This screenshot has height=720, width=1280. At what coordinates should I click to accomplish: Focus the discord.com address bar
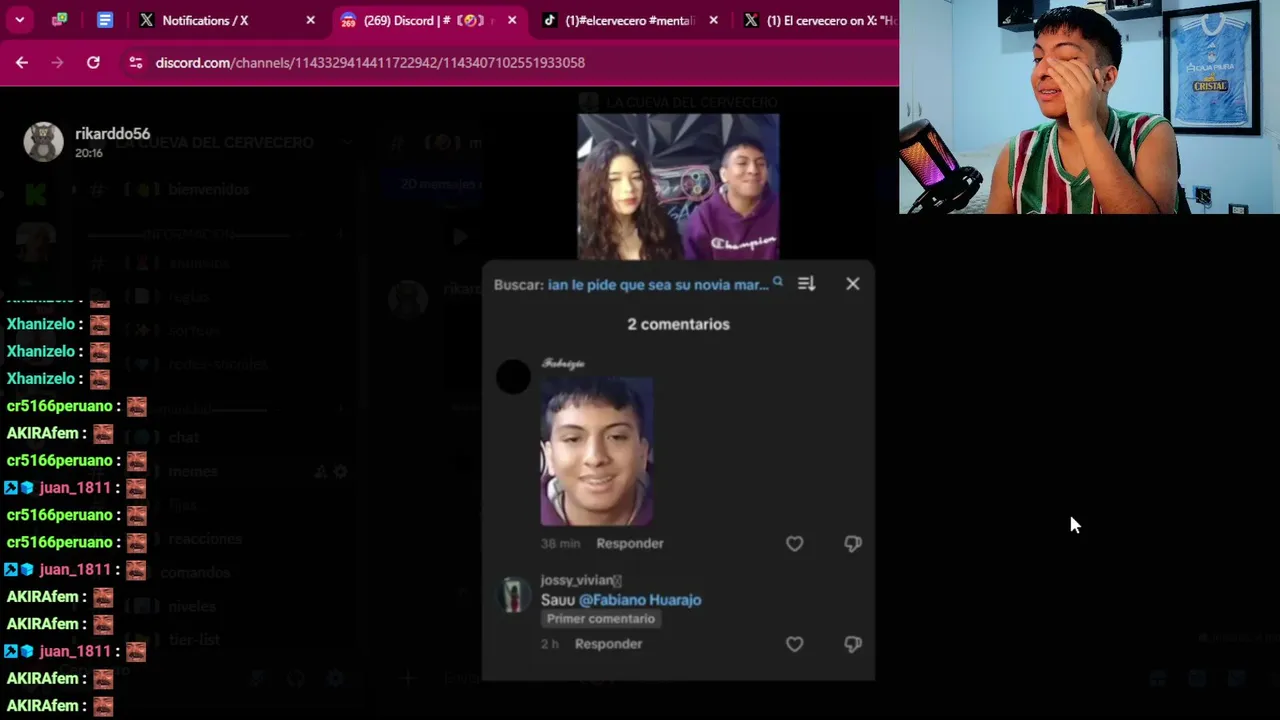tap(370, 62)
